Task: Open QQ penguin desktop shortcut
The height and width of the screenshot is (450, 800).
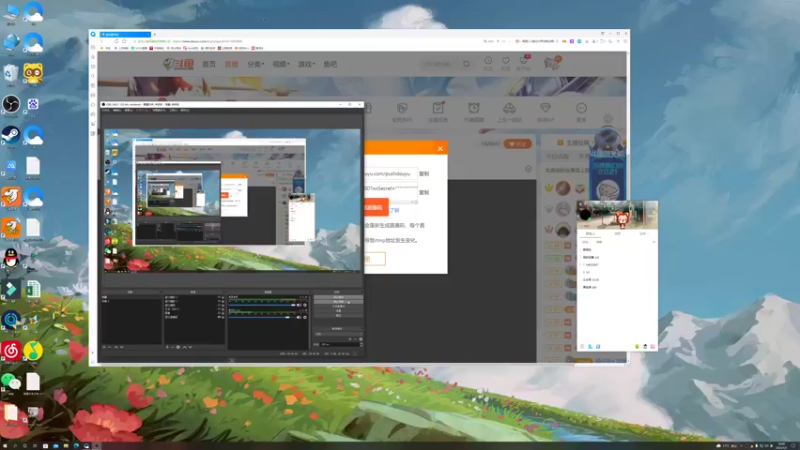Action: coord(11,259)
